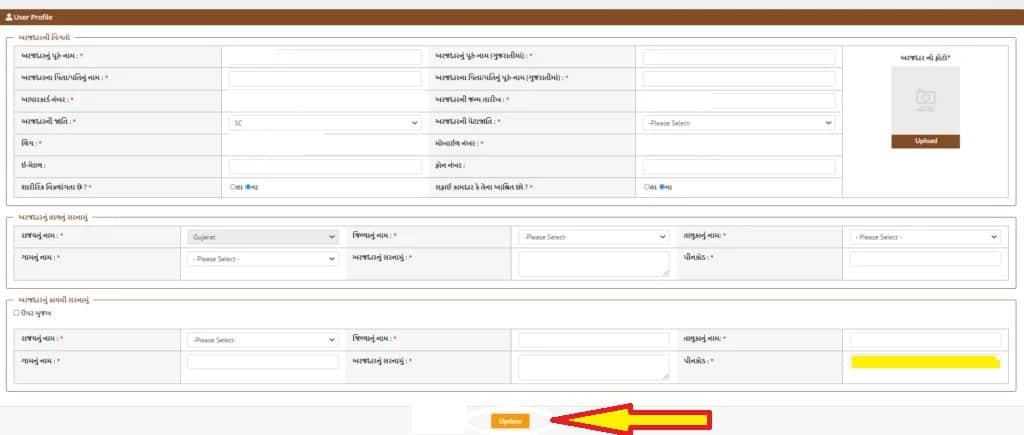Click the applicant full name field
The height and width of the screenshot is (435, 1024).
point(325,57)
